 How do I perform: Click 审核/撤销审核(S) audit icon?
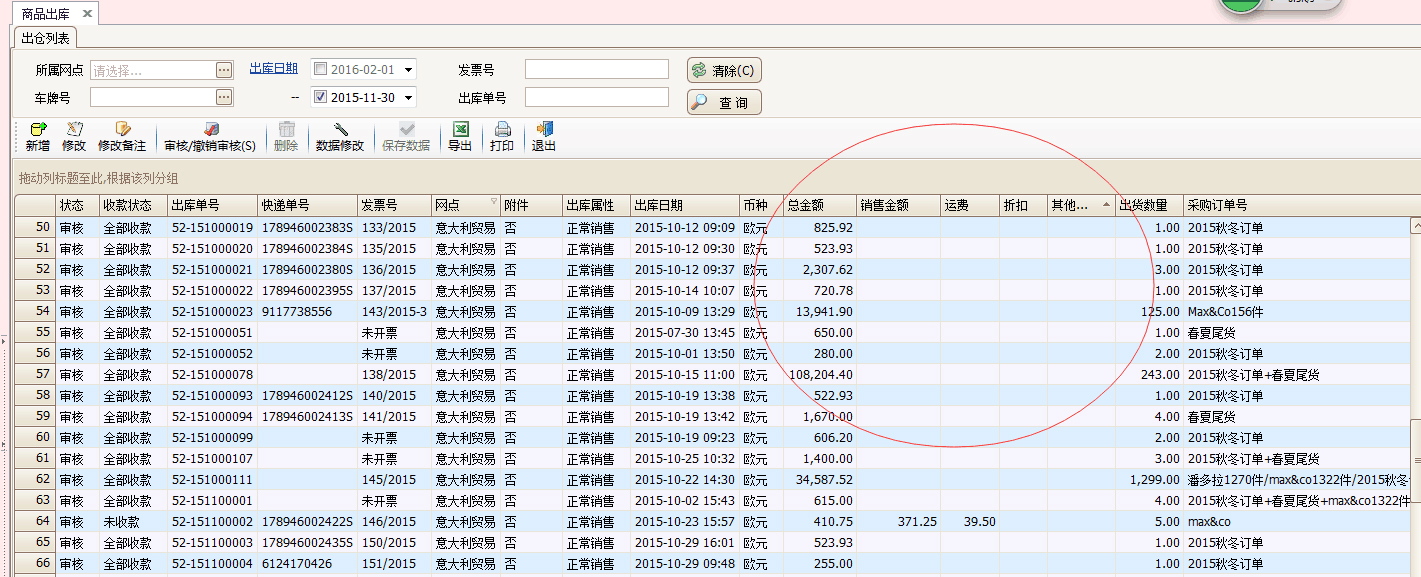click(210, 130)
